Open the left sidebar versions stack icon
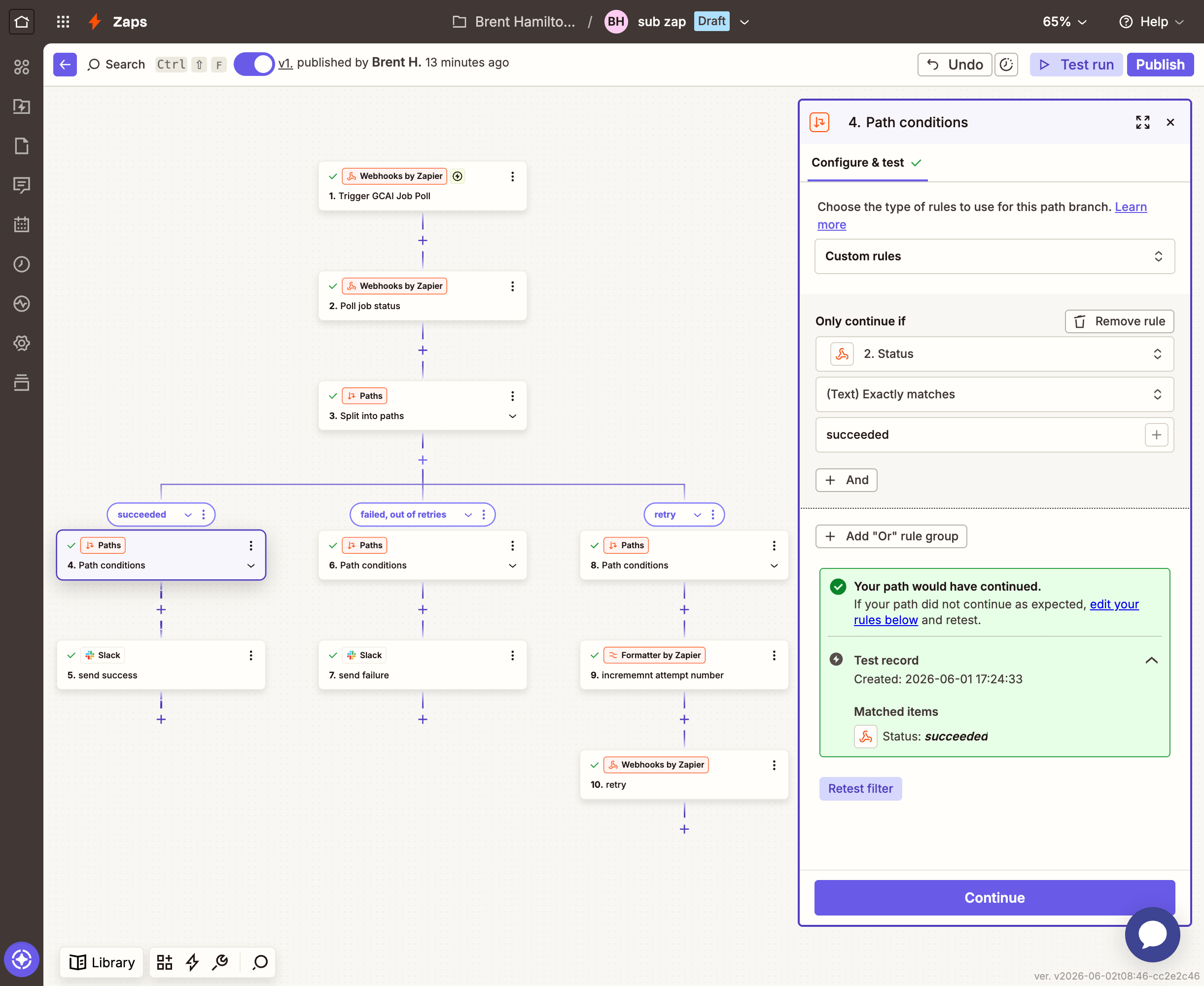1204x986 pixels. click(x=22, y=382)
